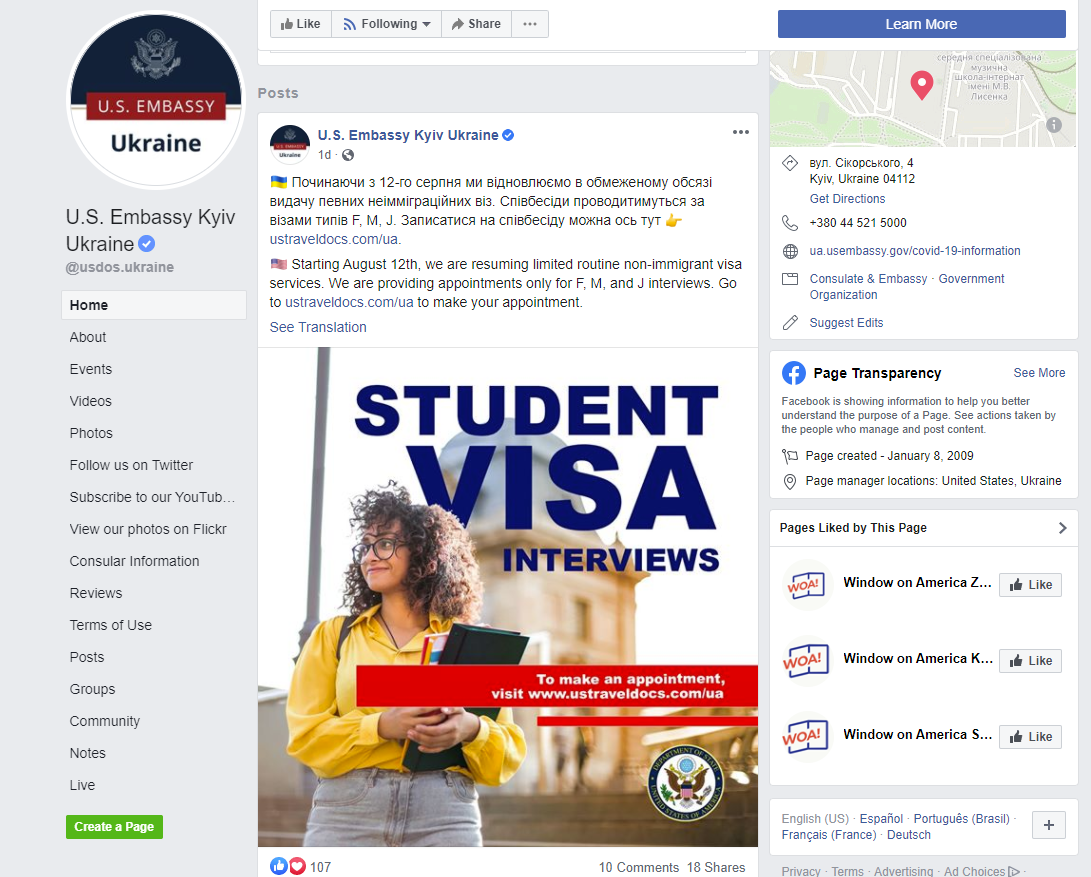Click See Translation

pyautogui.click(x=318, y=327)
